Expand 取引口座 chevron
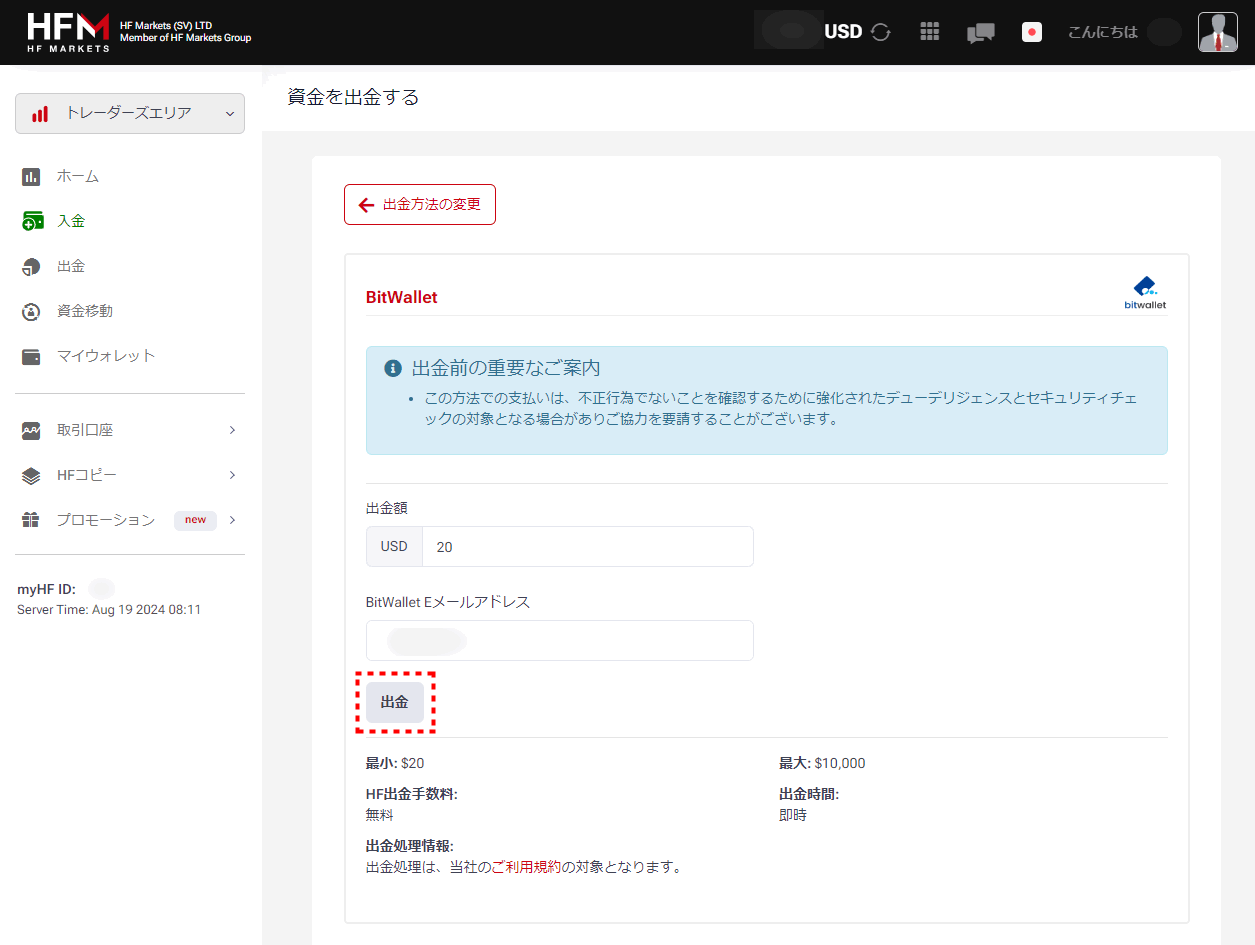1255x945 pixels. 232,430
